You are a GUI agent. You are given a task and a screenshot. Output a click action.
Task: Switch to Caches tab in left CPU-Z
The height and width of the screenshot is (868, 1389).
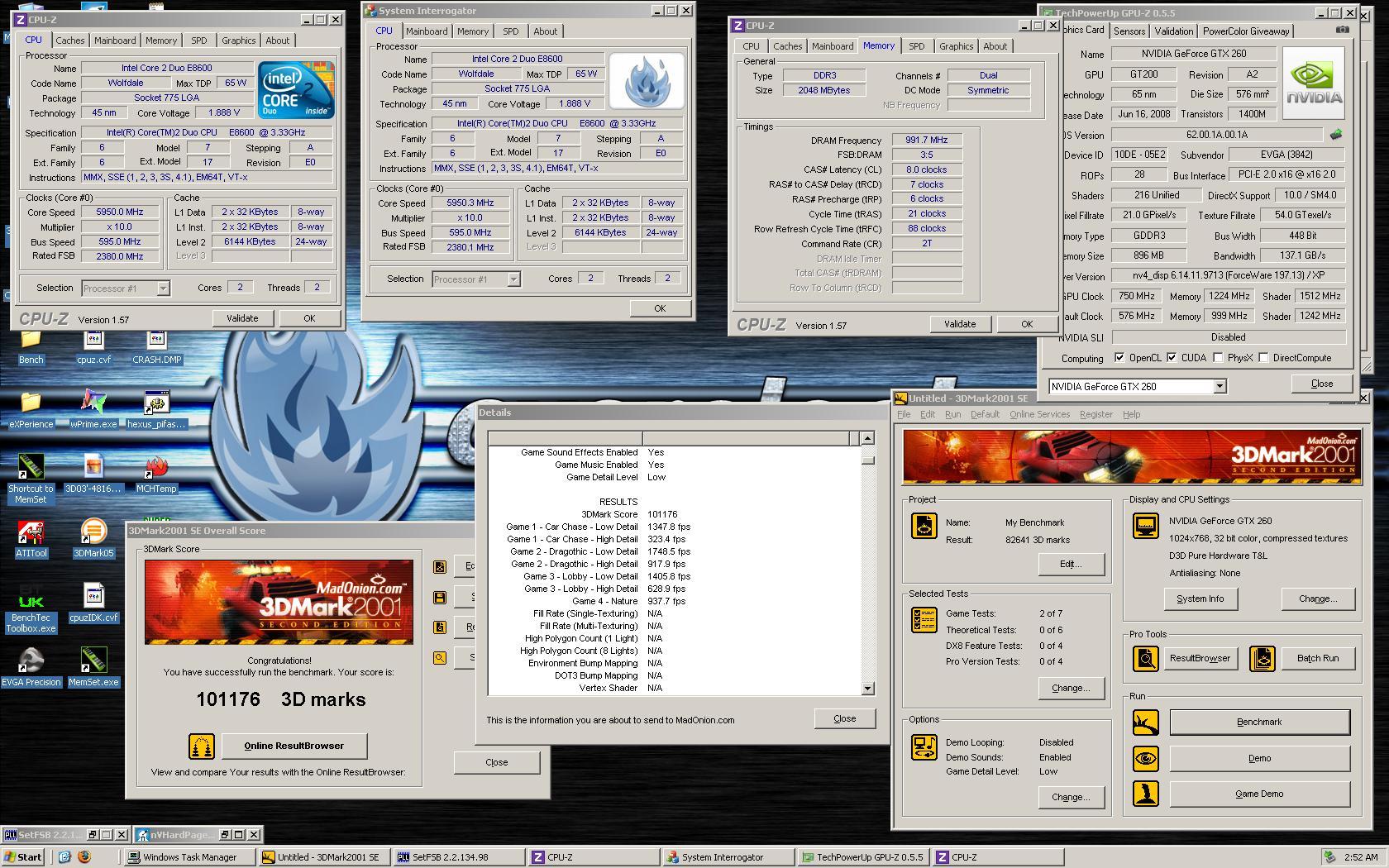(69, 41)
